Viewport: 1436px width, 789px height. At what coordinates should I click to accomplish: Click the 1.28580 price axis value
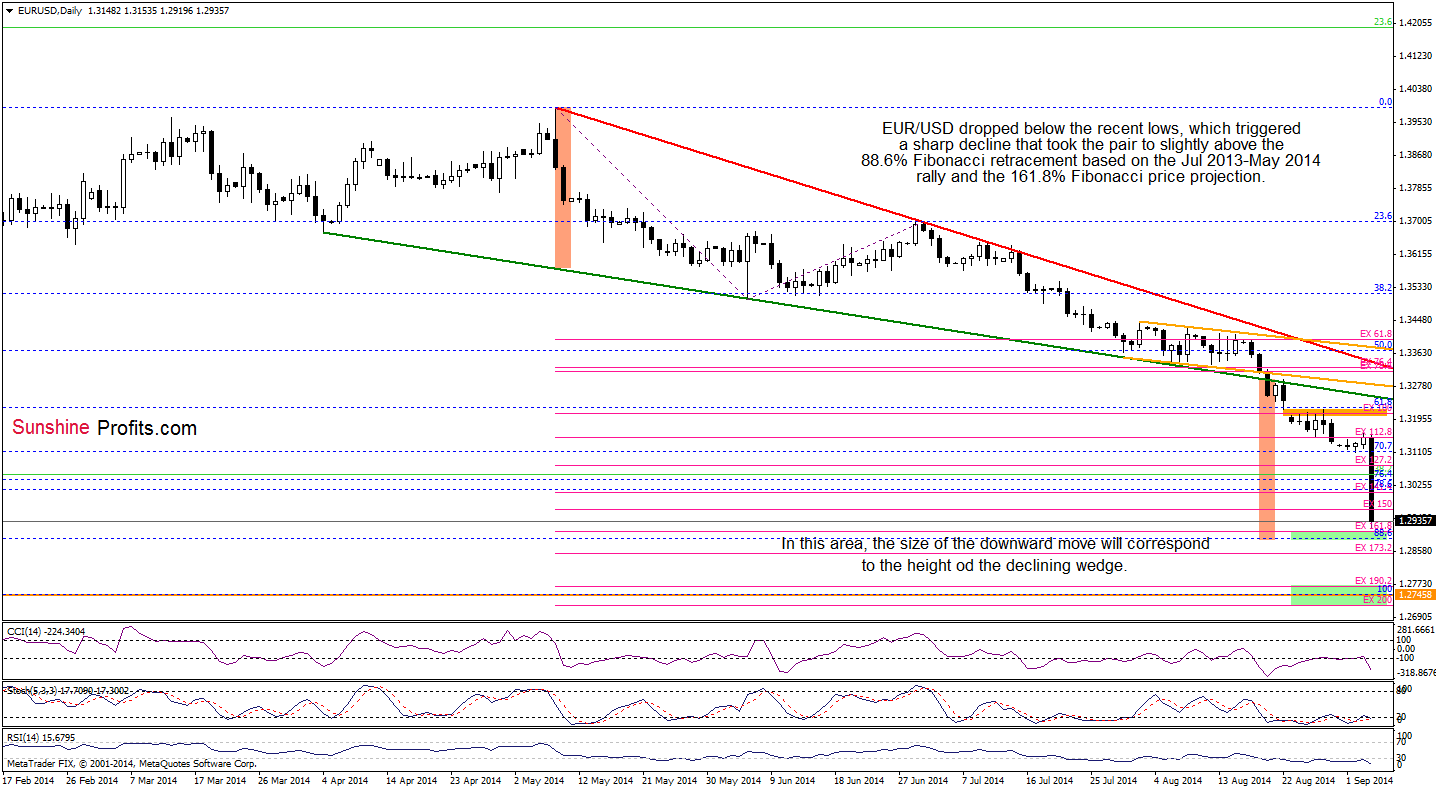pos(1416,551)
